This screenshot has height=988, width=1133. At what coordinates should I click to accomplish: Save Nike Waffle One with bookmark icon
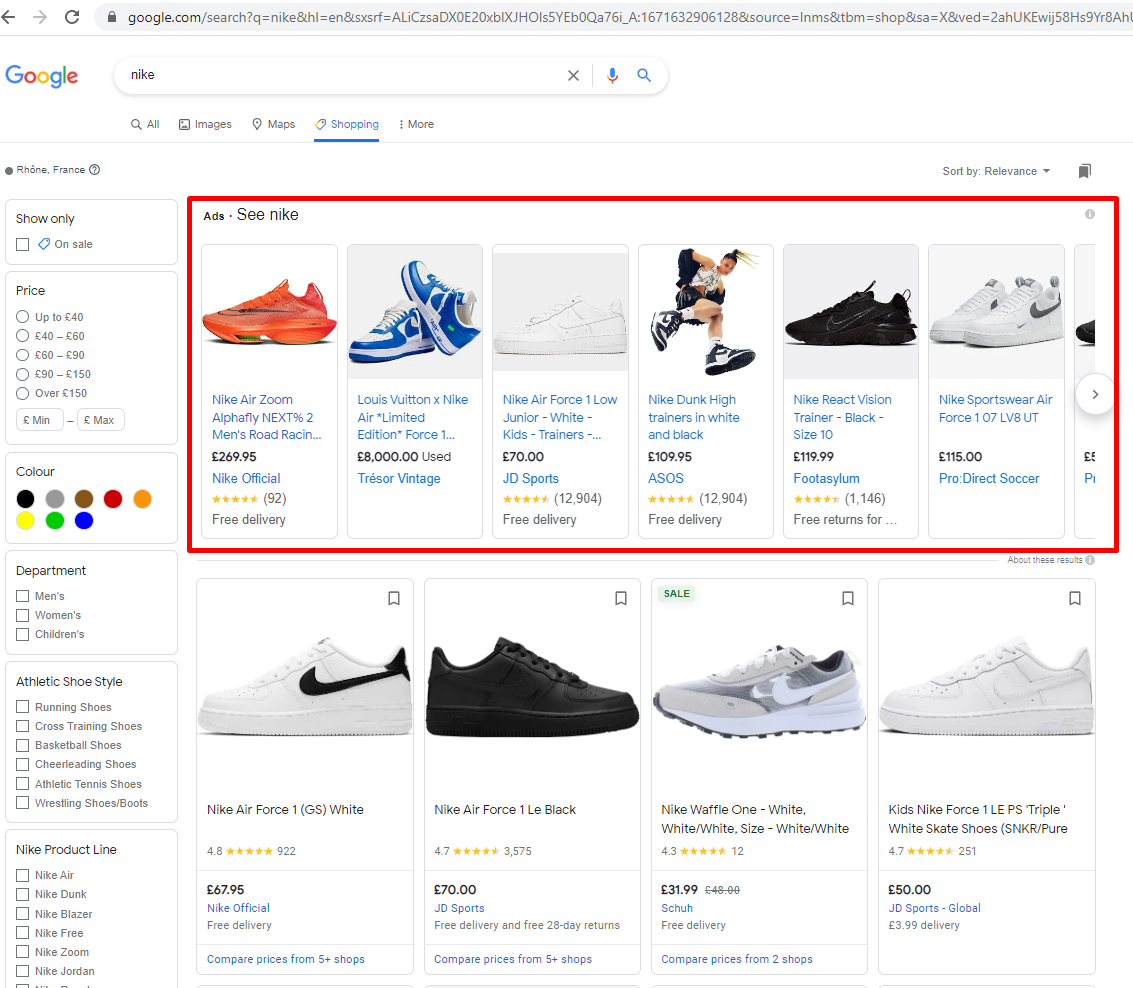pos(848,598)
